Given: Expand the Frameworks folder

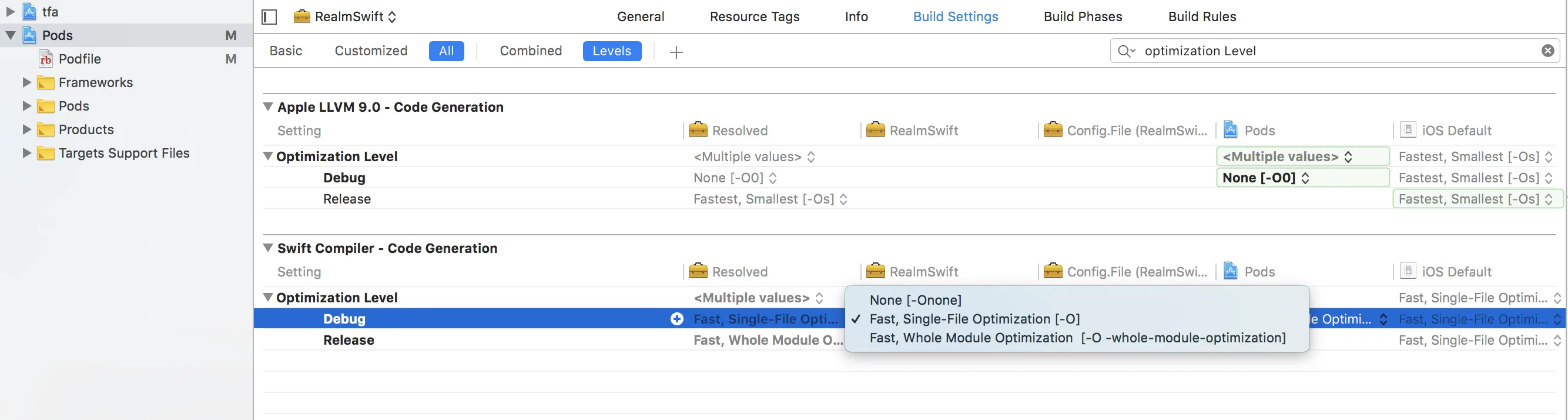Looking at the screenshot, I should [26, 82].
